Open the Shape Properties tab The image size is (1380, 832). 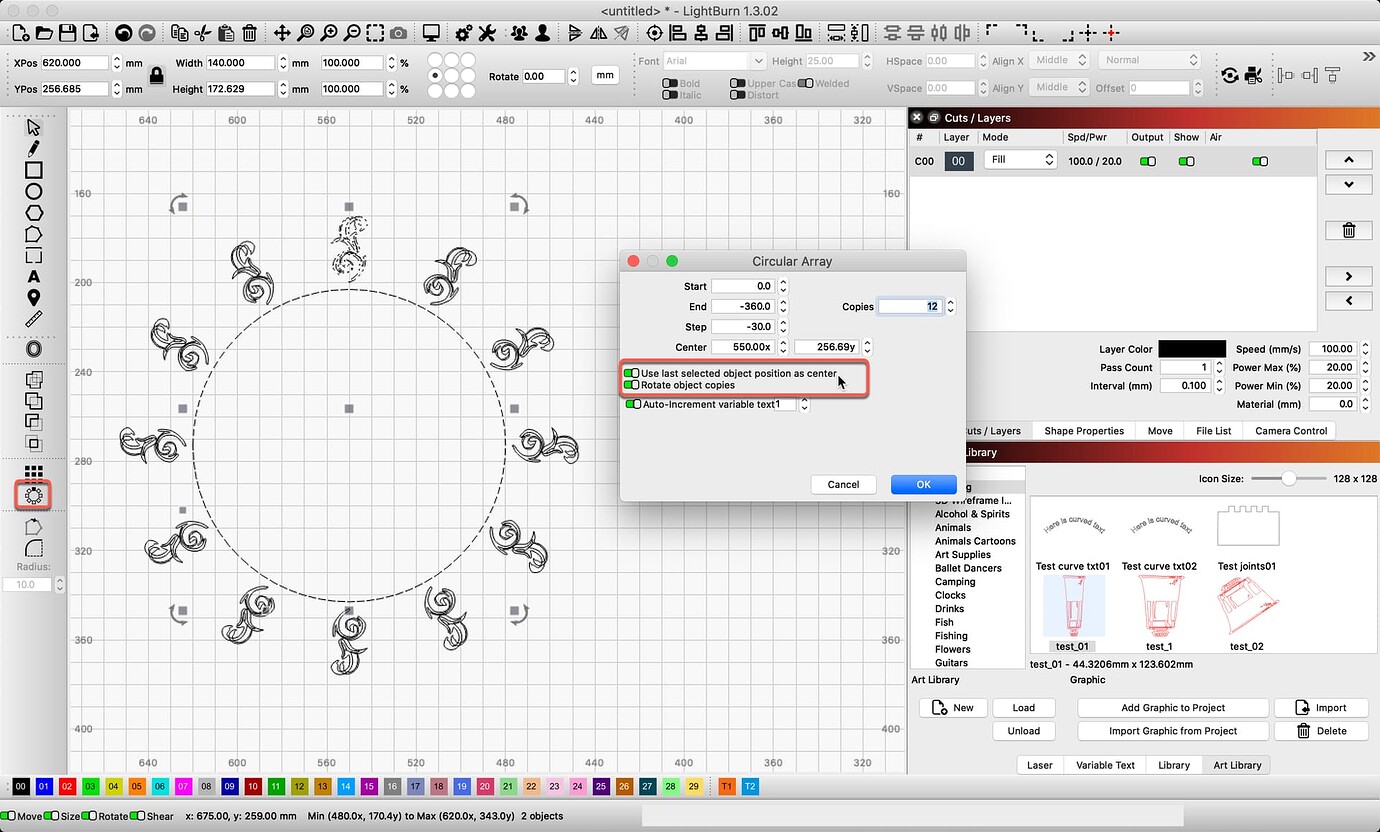(1083, 430)
